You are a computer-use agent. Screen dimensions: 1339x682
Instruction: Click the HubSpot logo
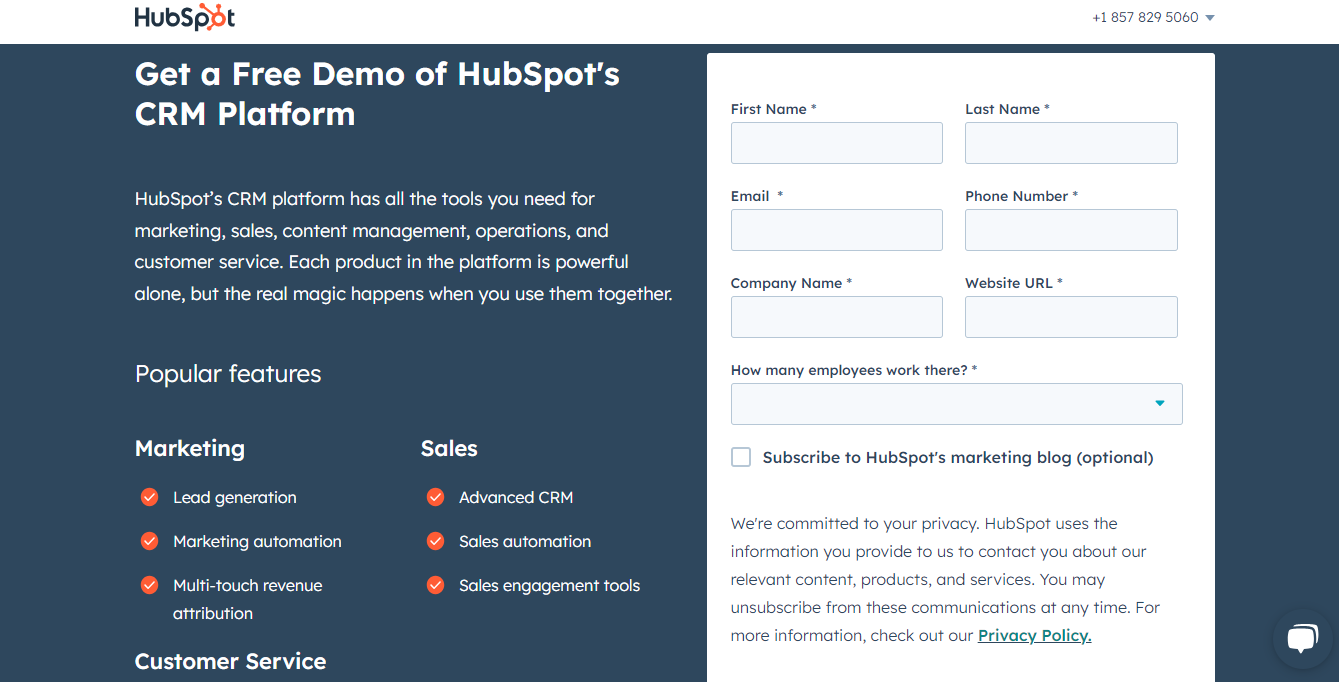pos(185,17)
